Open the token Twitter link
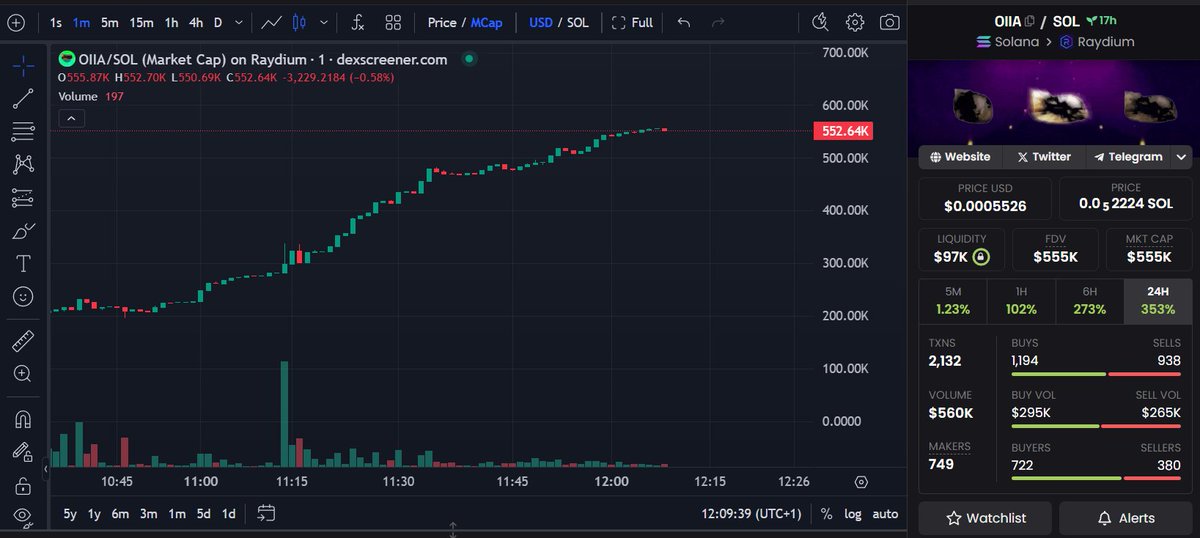 1043,157
